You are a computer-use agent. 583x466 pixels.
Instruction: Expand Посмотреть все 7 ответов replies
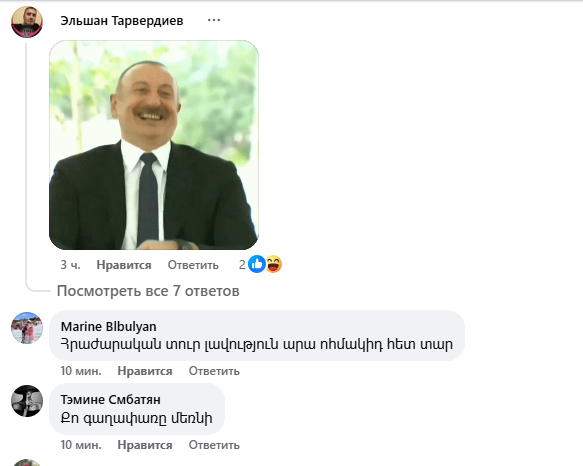coord(148,291)
